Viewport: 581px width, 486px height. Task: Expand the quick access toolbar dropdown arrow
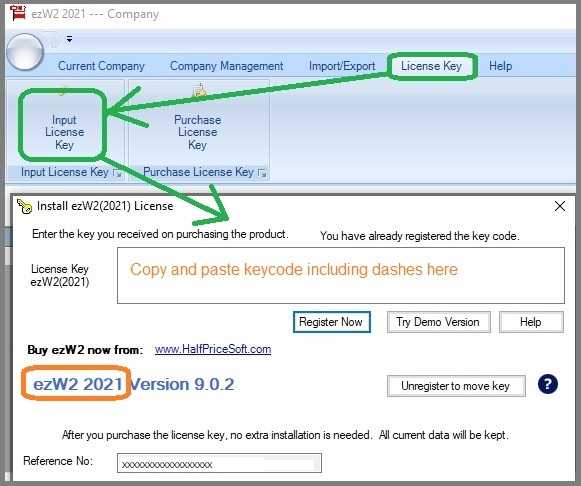[69, 39]
